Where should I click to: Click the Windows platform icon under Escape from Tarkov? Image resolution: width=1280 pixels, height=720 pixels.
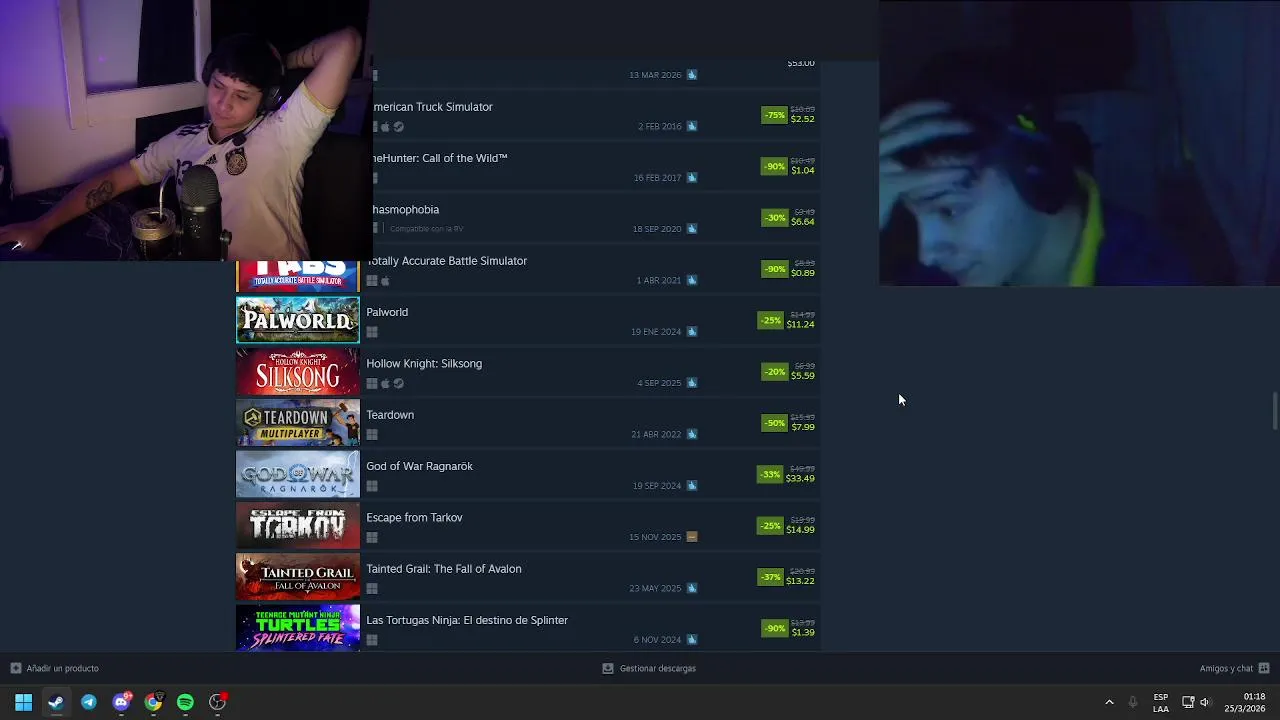click(x=372, y=537)
